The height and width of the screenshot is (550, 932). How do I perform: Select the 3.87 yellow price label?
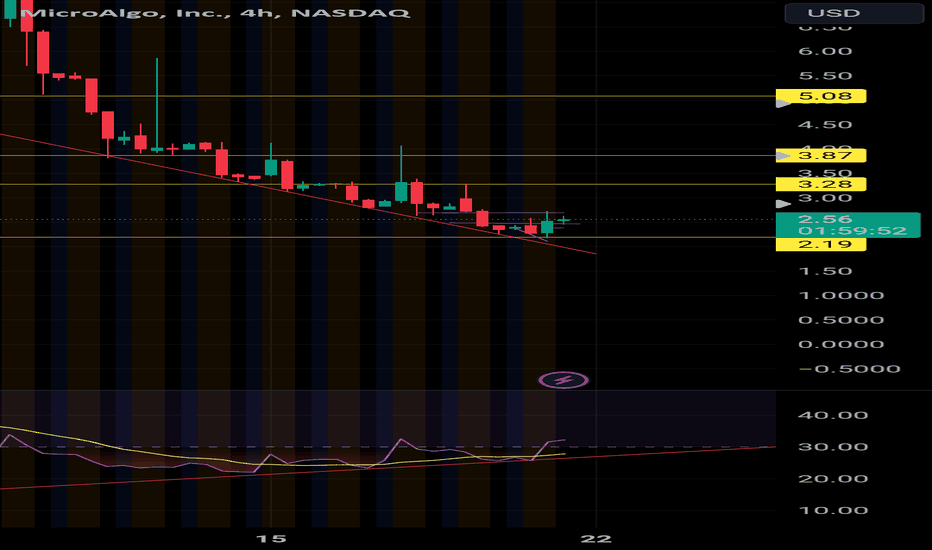pos(821,156)
